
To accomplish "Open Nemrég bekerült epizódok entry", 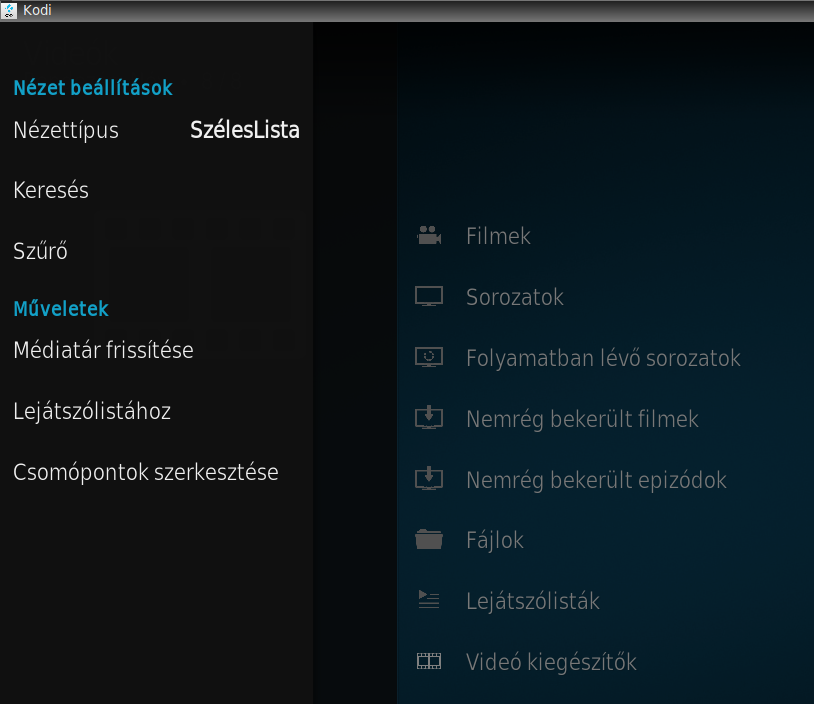I will (605, 479).
